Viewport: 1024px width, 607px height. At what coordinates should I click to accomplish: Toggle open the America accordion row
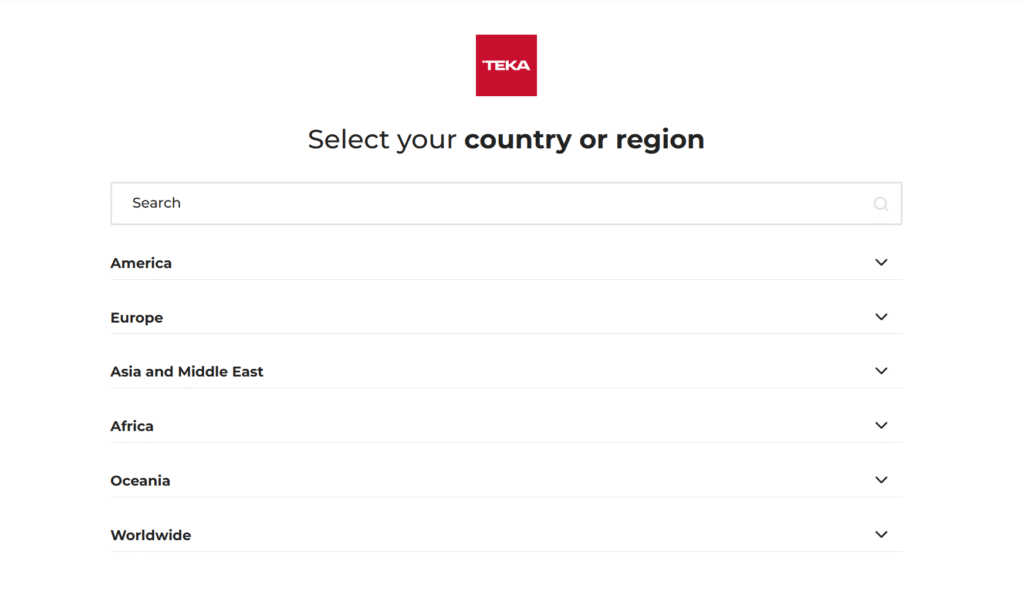coord(500,262)
